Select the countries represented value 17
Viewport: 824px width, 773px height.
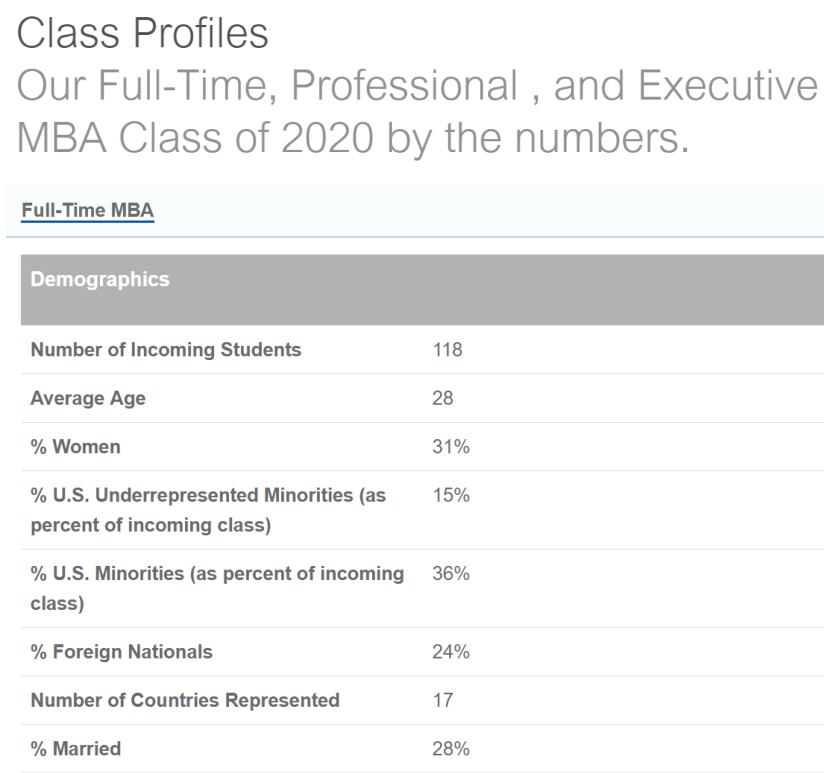click(441, 700)
